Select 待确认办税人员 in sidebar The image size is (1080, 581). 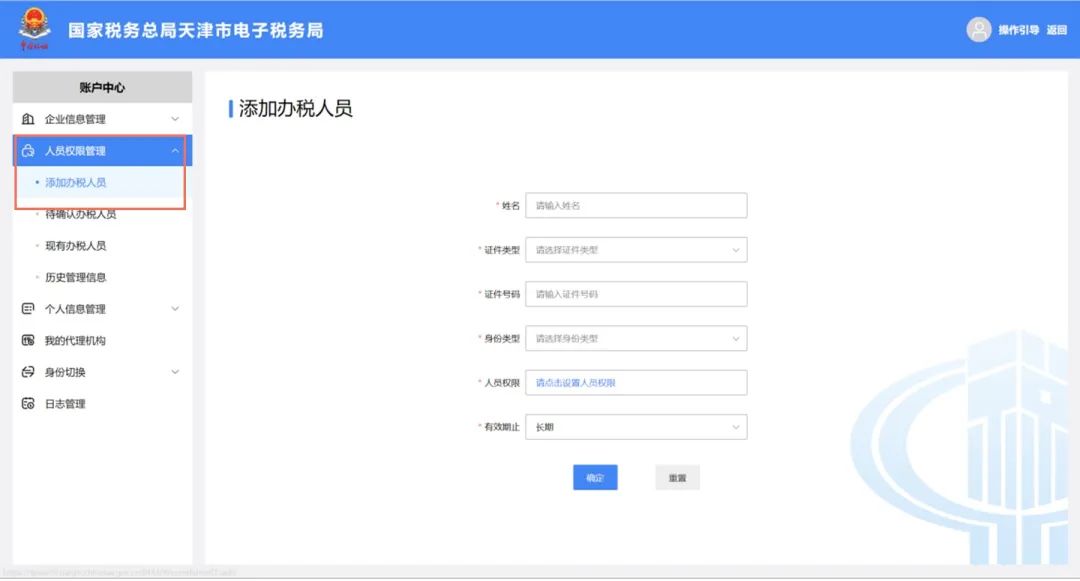[80, 214]
